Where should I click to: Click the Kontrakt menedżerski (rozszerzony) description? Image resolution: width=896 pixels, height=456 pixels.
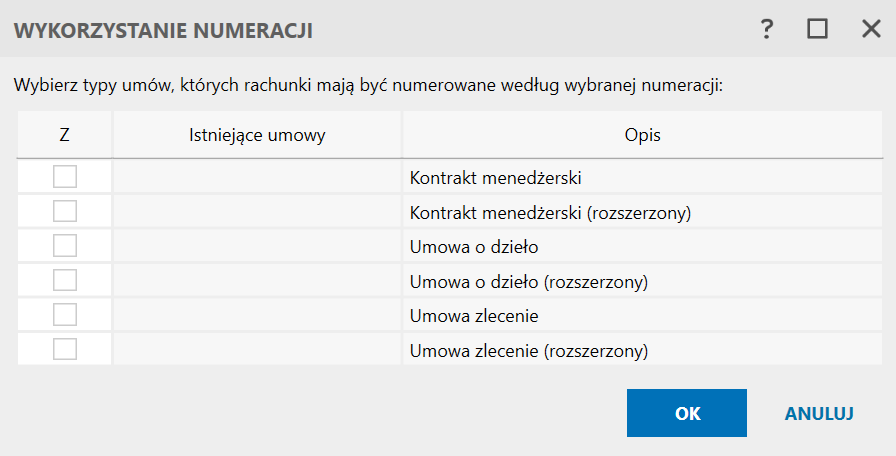tap(551, 213)
